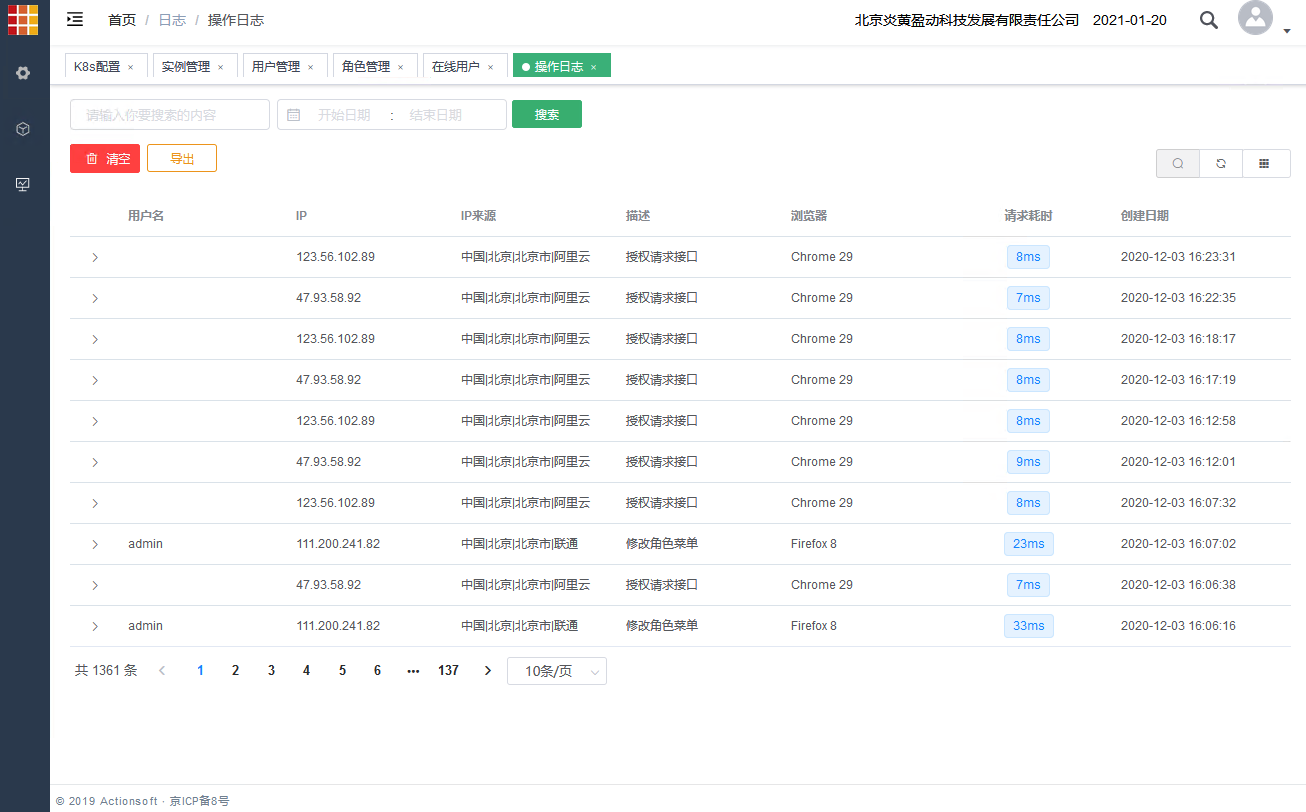
Task: Expand the row created at 16:07:32
Action: tap(95, 503)
